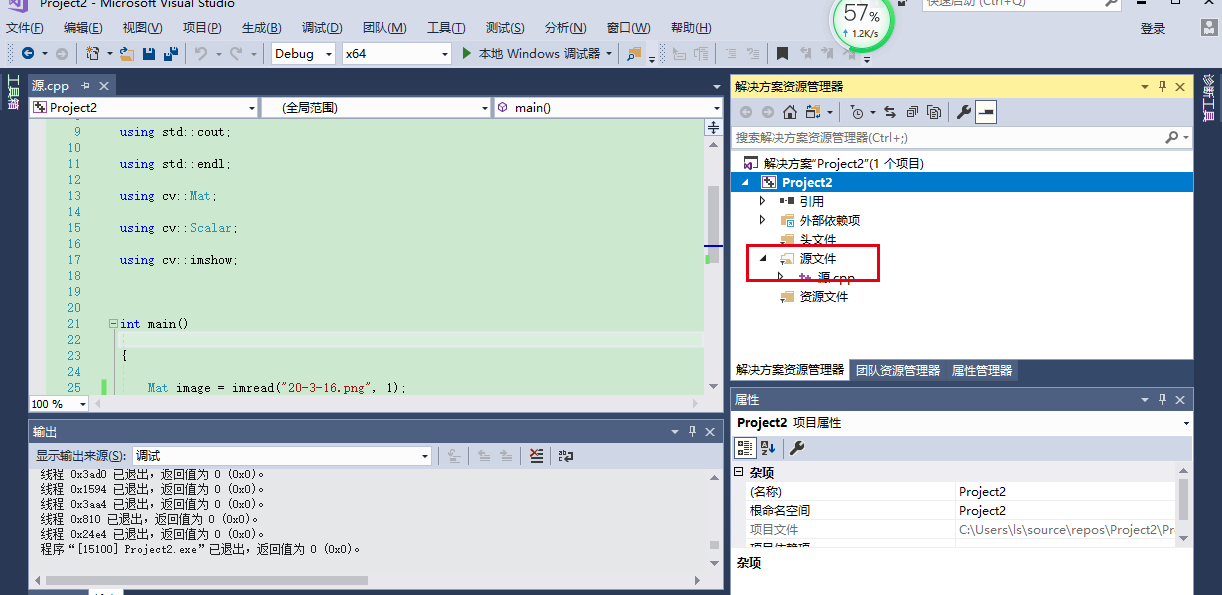Click the Clear All icon in the Output panel
The height and width of the screenshot is (595, 1222).
(x=537, y=456)
